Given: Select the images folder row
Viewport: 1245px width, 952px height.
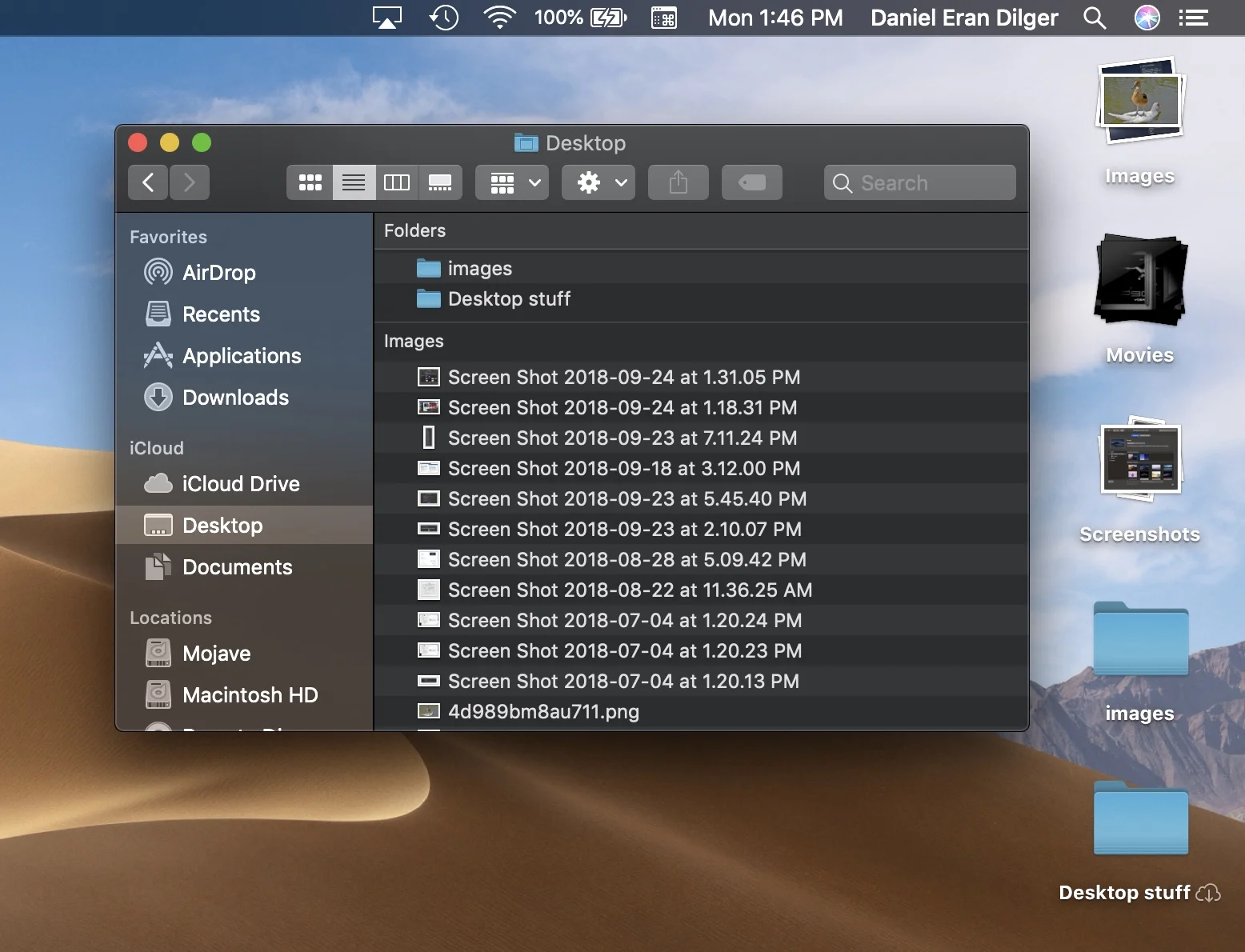Looking at the screenshot, I should click(x=702, y=269).
